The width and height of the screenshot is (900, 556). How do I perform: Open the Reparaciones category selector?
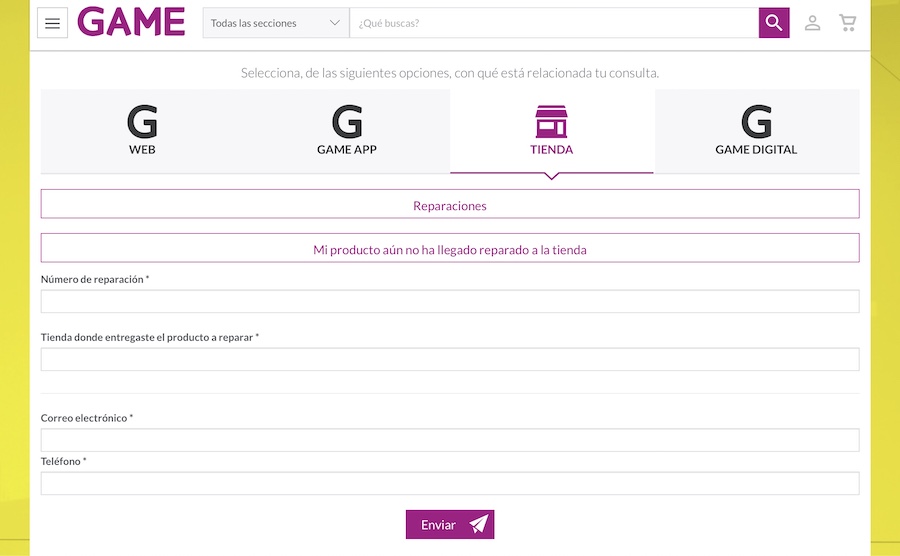[x=450, y=205]
